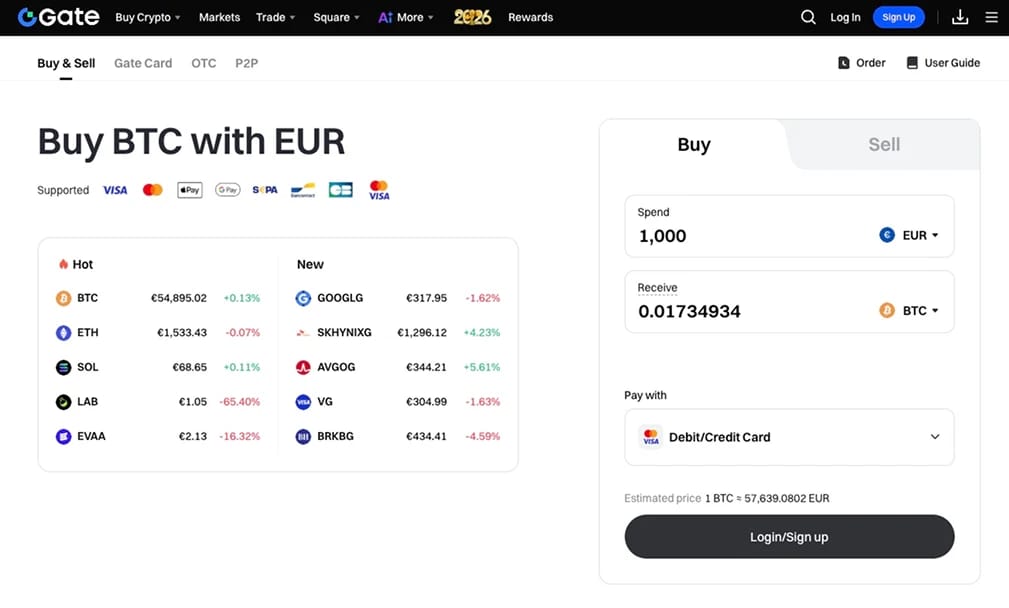Open the User Guide link
The width and height of the screenshot is (1009, 608).
[x=943, y=63]
